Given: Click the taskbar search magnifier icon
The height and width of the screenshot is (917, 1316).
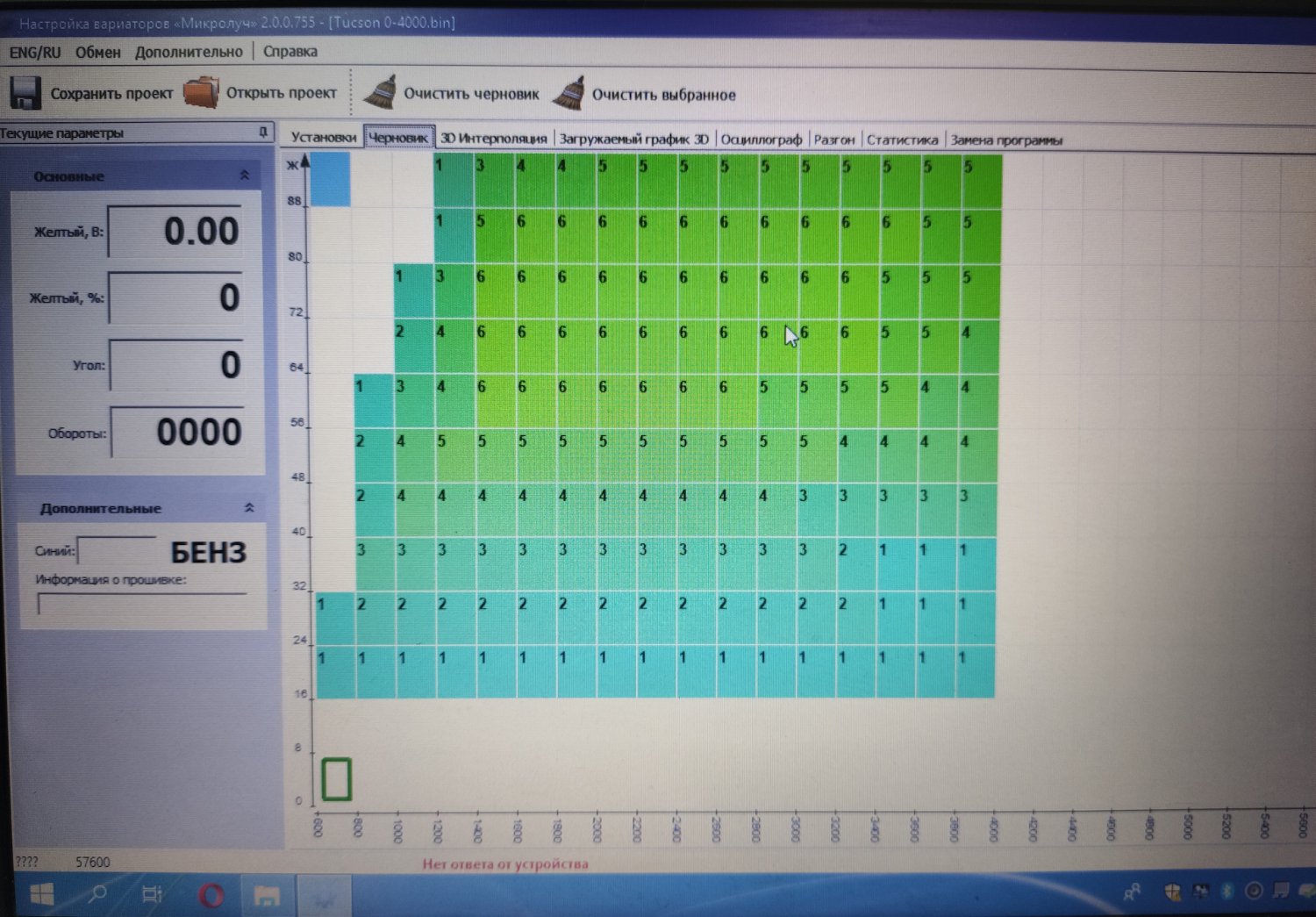Looking at the screenshot, I should (97, 895).
